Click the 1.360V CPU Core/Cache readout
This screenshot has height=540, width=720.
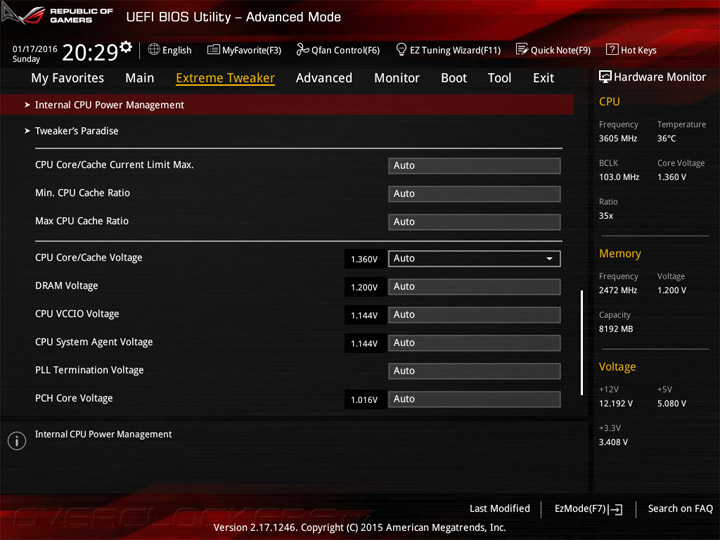[x=364, y=259]
